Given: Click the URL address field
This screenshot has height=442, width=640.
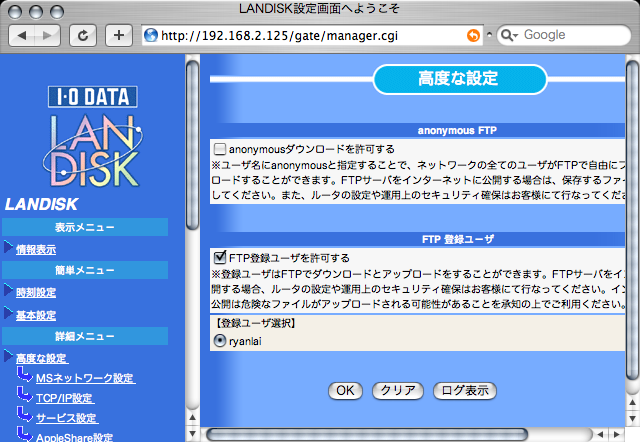Looking at the screenshot, I should (312, 36).
